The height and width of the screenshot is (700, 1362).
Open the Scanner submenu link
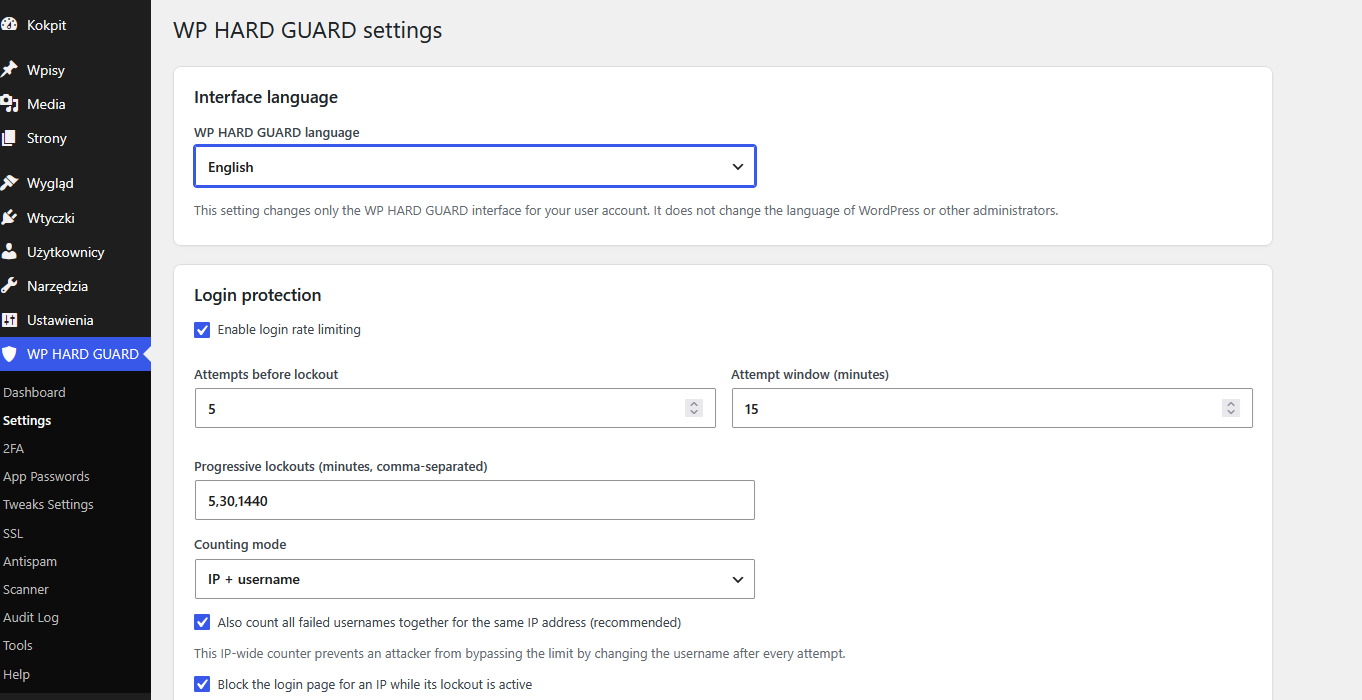26,590
